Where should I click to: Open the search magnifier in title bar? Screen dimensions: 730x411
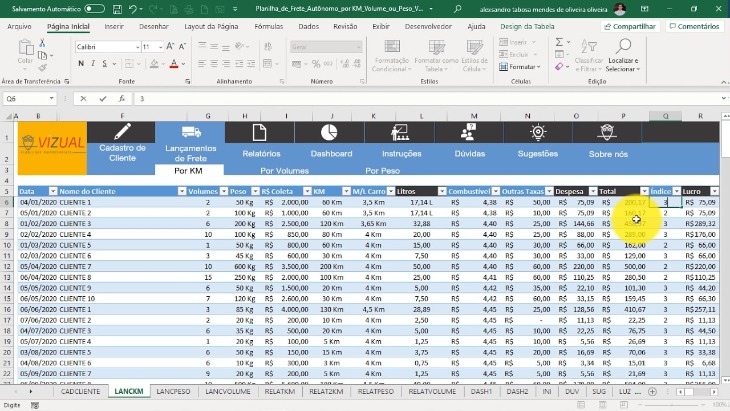click(x=458, y=9)
